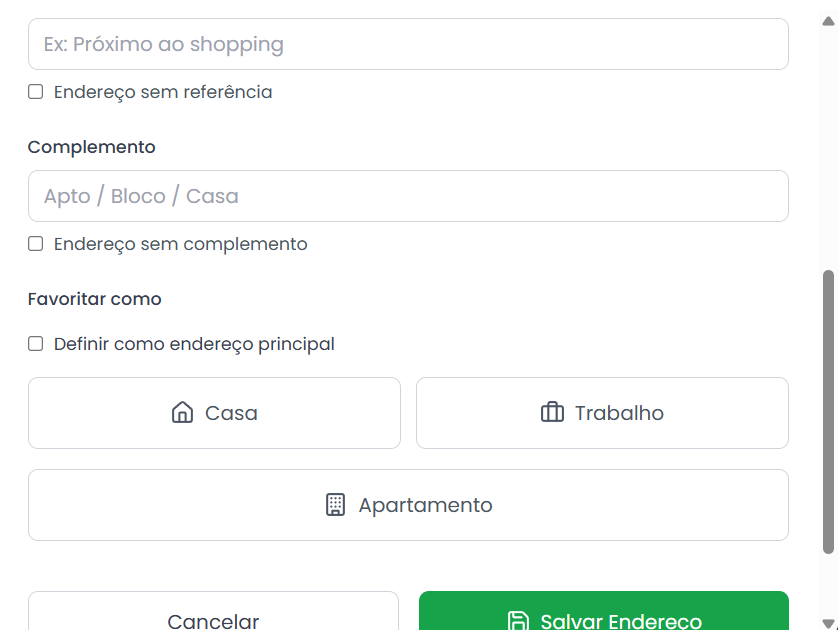Save the address with Salvar Endereço
Screen dimensions: 838x630
point(603,615)
